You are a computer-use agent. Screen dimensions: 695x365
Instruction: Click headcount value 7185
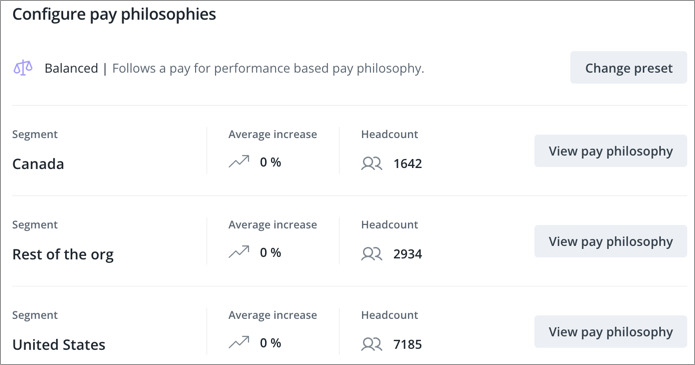point(408,344)
